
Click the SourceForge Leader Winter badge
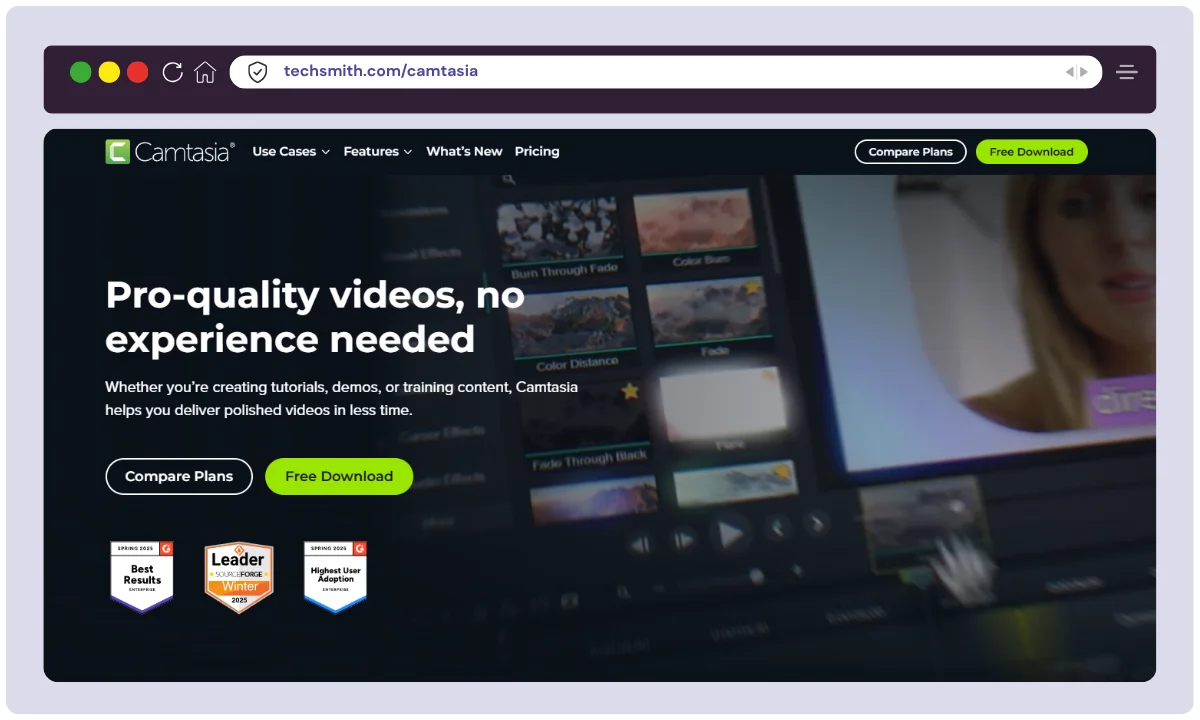click(x=239, y=577)
